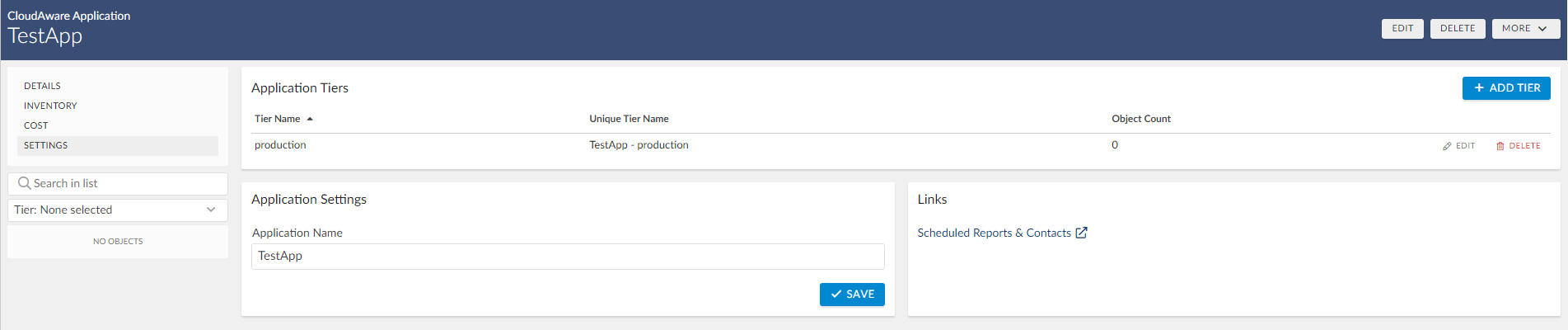Expand the MORE dropdown chevron
This screenshot has width=1568, height=330.
[1542, 28]
